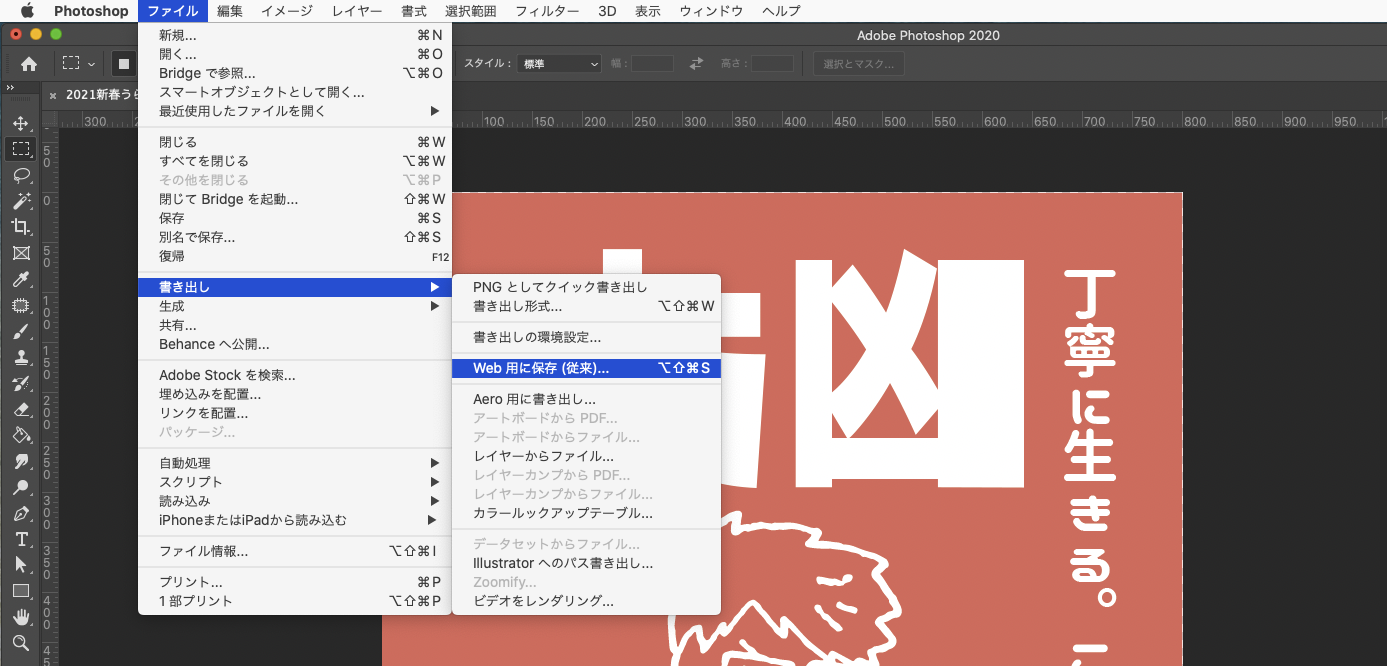Expand the 自動処理 submenu
Image resolution: width=1387 pixels, height=666 pixels.
(x=295, y=463)
